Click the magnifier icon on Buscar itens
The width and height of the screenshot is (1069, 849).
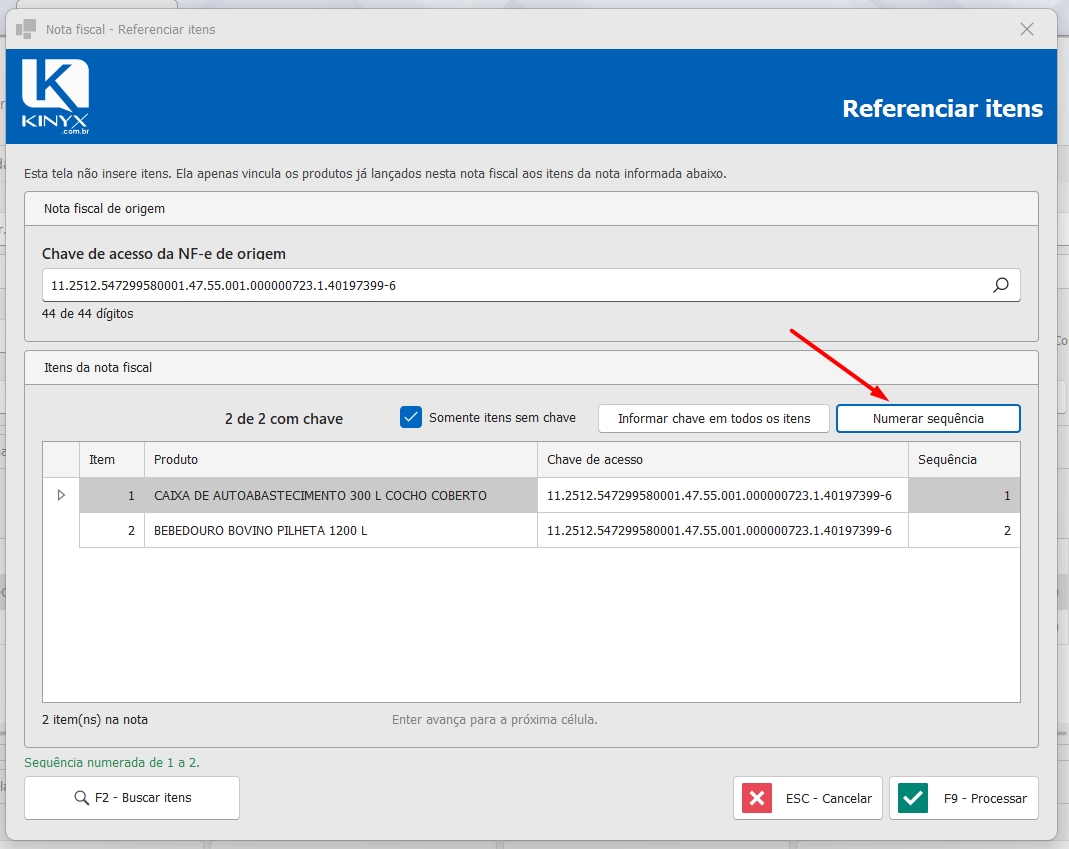point(81,798)
